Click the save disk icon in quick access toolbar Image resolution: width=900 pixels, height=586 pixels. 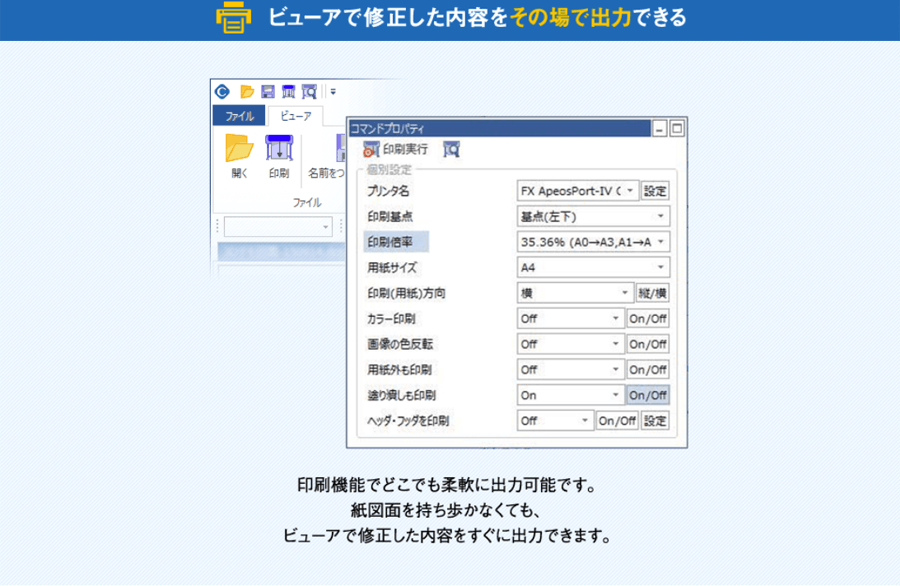coord(268,91)
